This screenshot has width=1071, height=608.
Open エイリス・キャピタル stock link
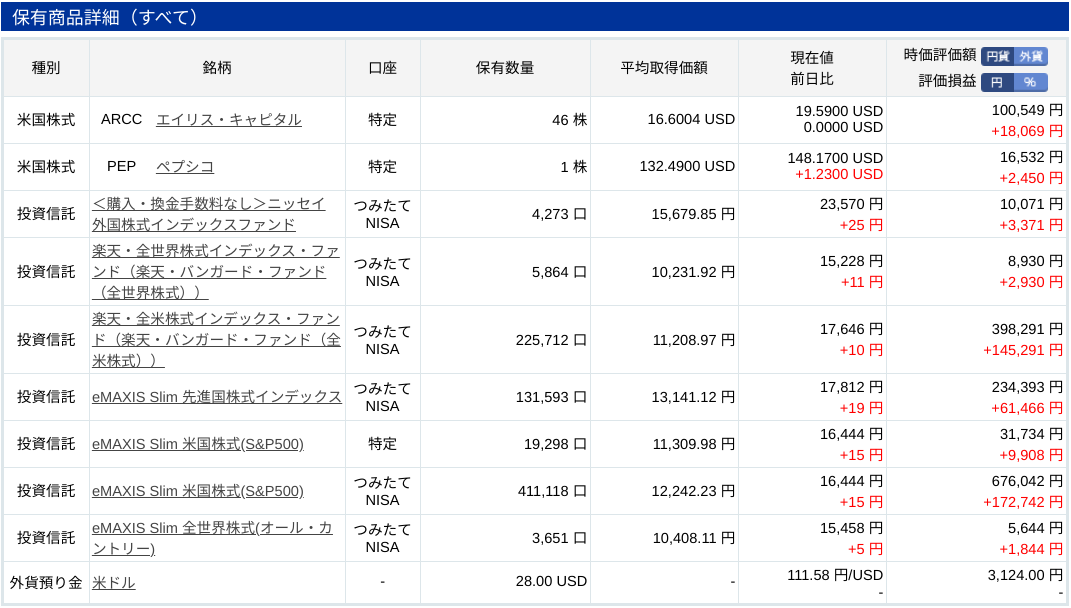coord(229,120)
